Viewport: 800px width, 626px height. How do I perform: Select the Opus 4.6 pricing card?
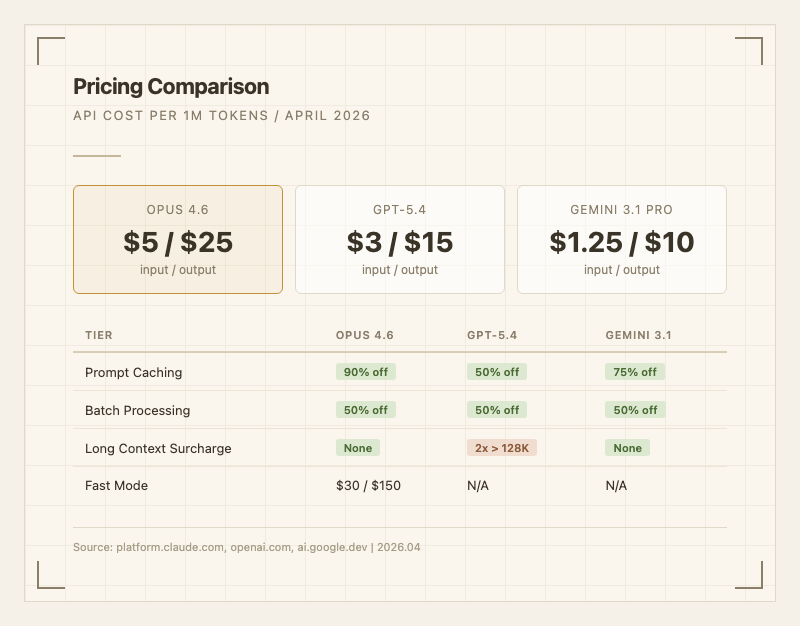178,240
